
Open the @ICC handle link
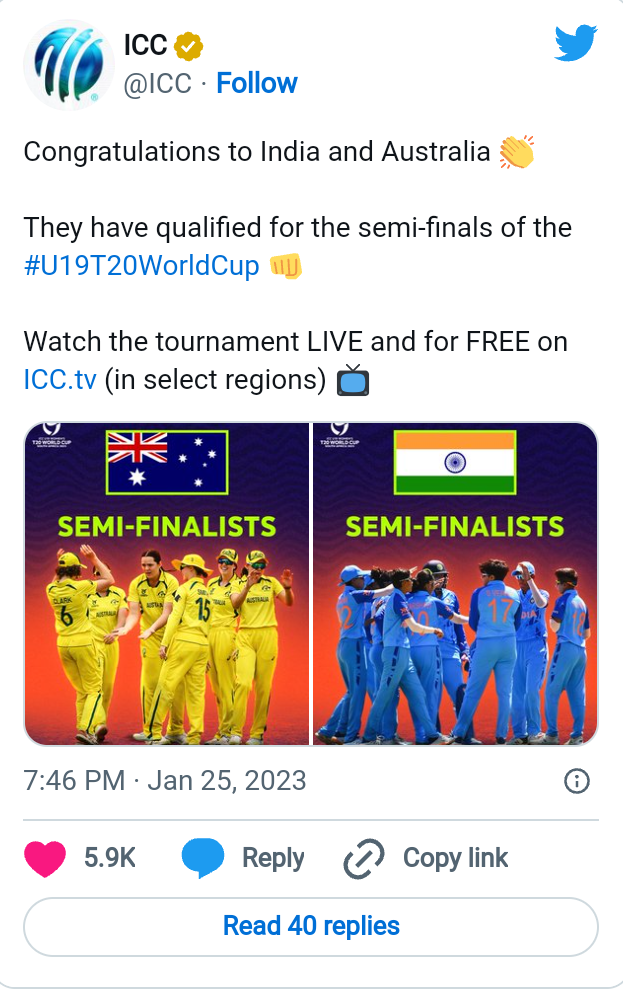point(157,83)
